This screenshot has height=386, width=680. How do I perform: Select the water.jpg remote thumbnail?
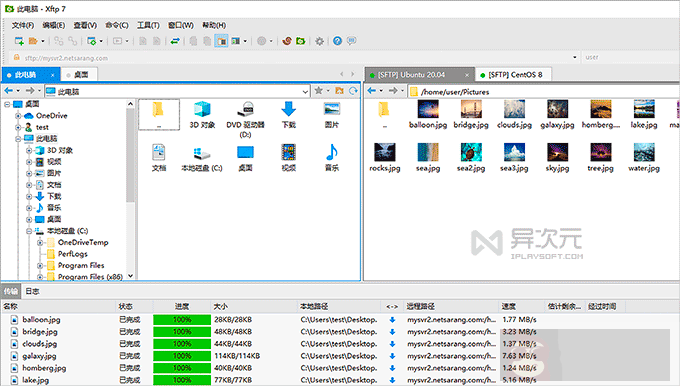click(x=644, y=158)
